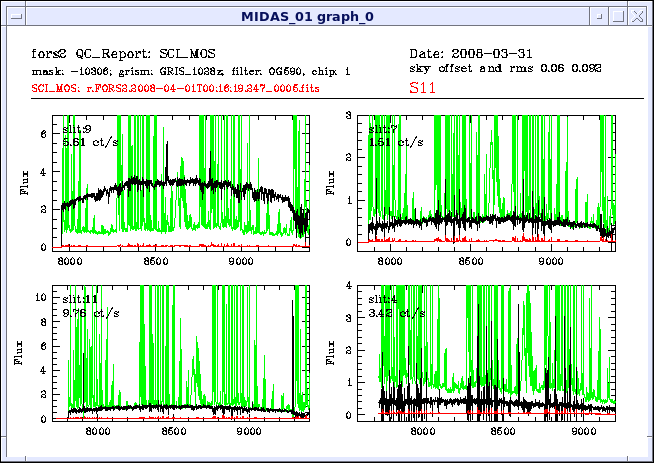
Task: Click the slit:9 label in top-left plot
Action: click(78, 129)
